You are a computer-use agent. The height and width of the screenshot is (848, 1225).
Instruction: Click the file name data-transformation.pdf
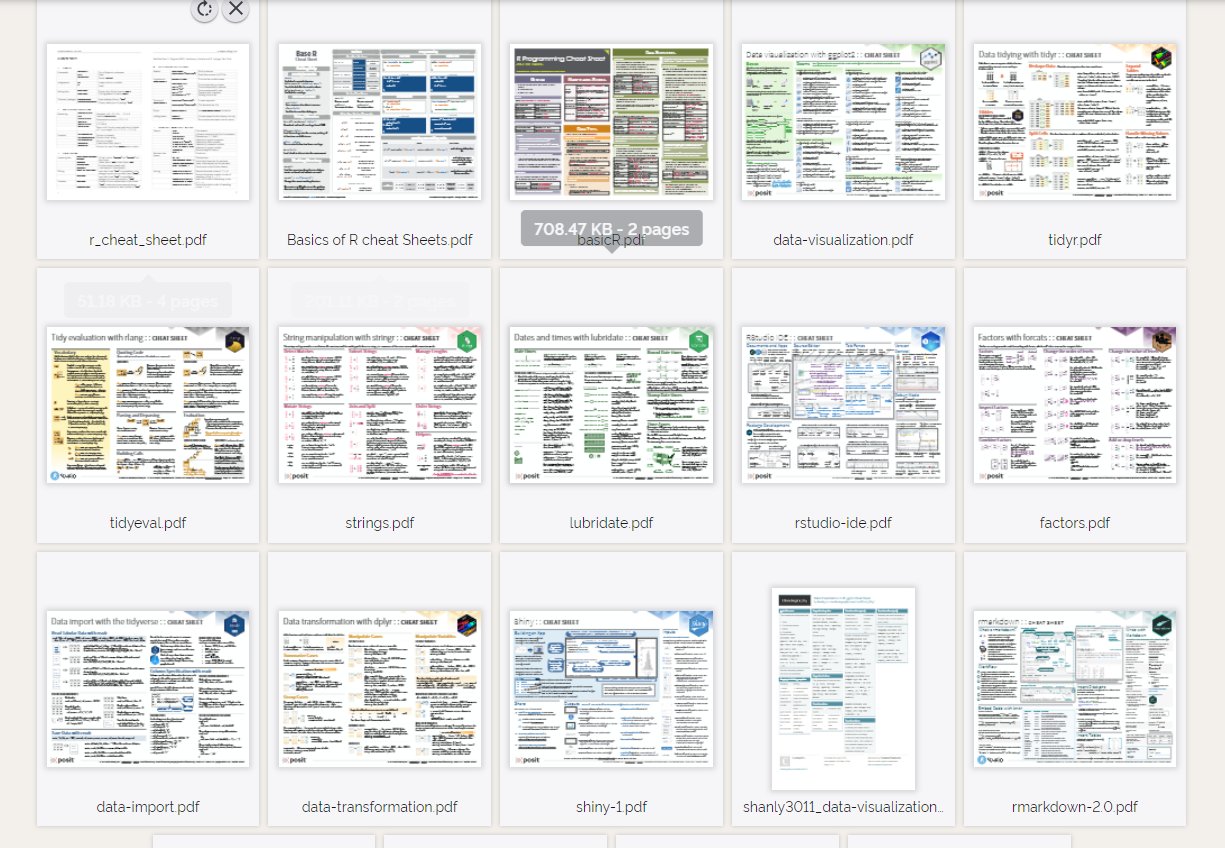point(380,807)
